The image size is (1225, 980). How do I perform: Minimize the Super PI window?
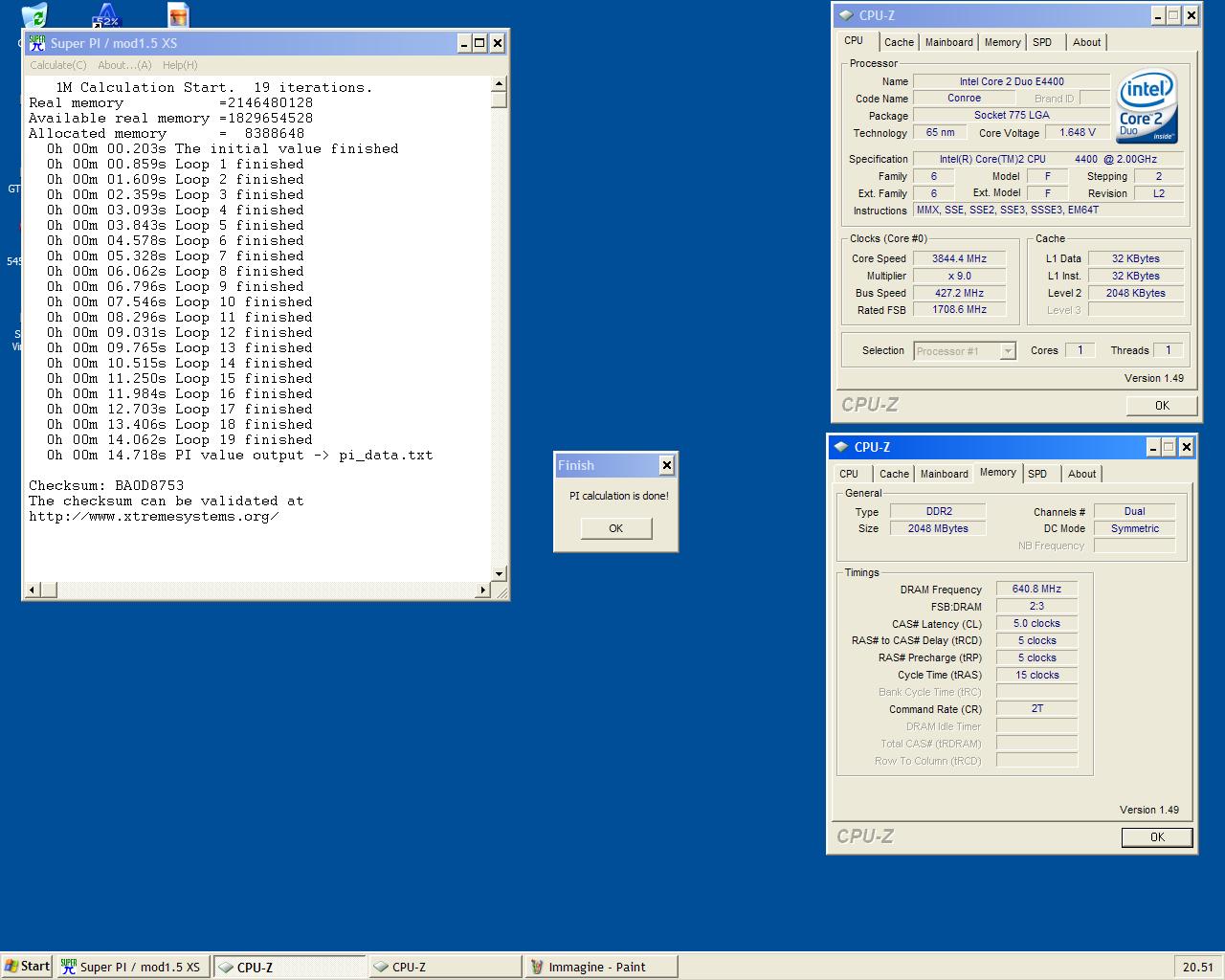pyautogui.click(x=464, y=43)
